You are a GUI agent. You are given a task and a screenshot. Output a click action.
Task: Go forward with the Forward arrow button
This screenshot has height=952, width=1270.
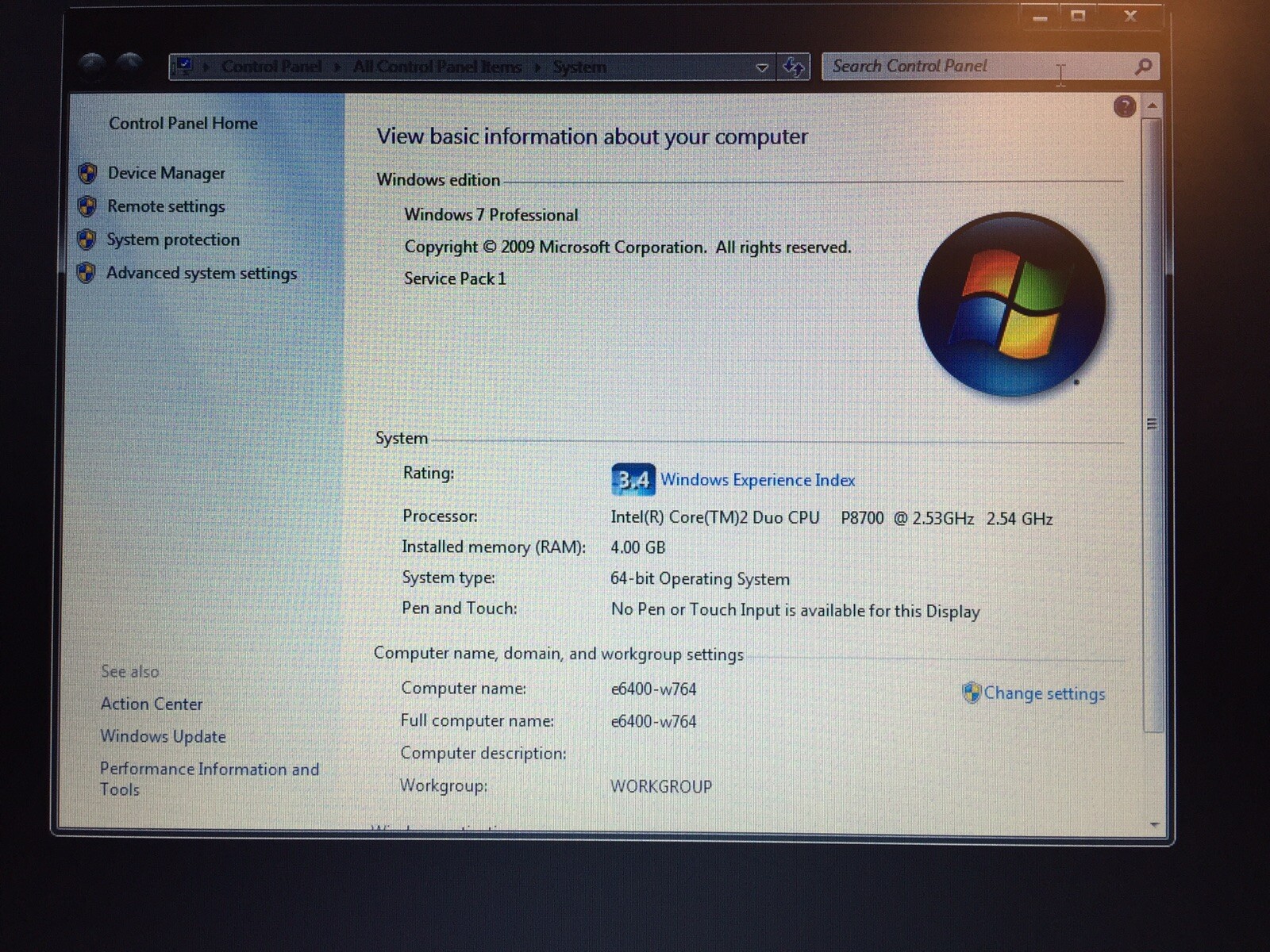coord(129,66)
